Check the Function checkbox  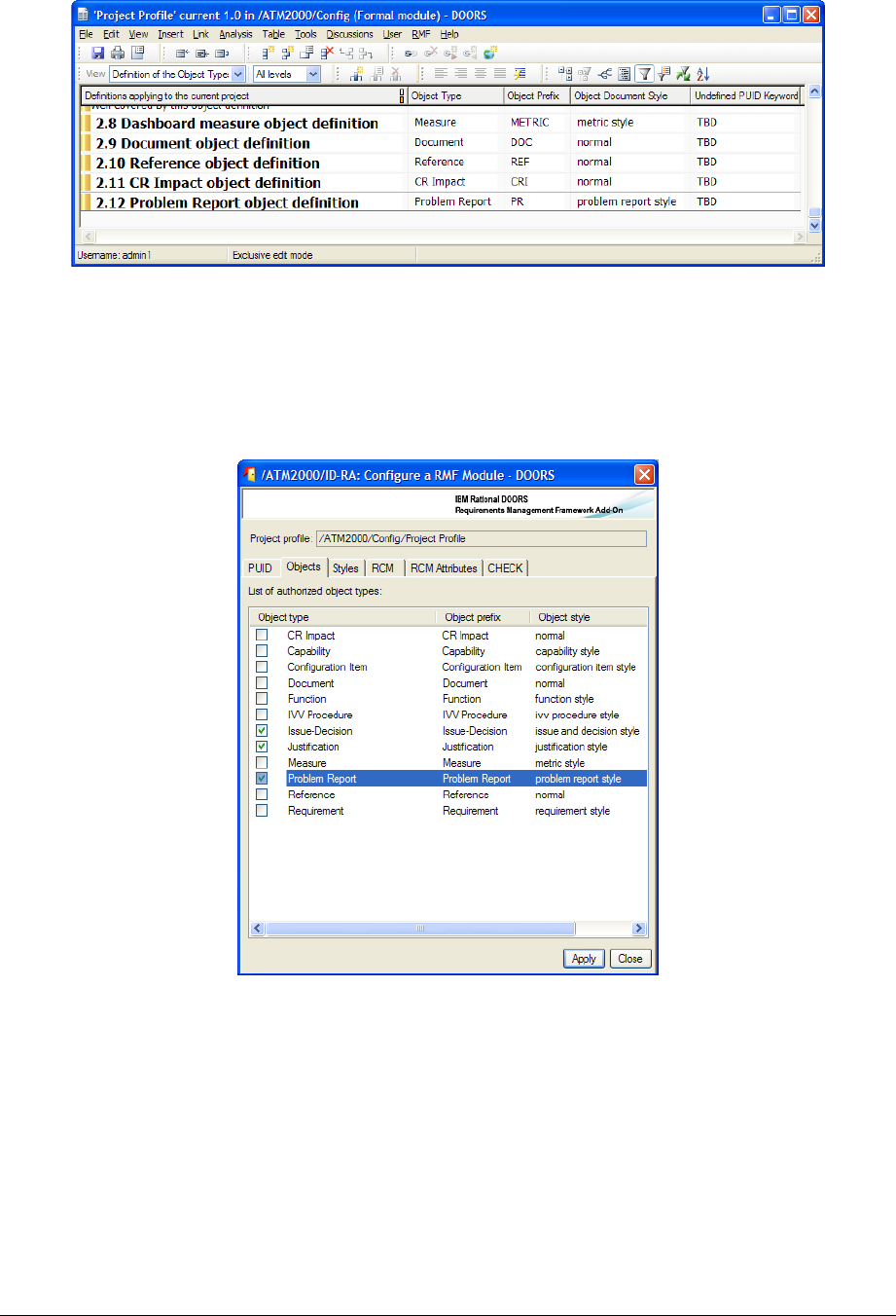click(262, 699)
